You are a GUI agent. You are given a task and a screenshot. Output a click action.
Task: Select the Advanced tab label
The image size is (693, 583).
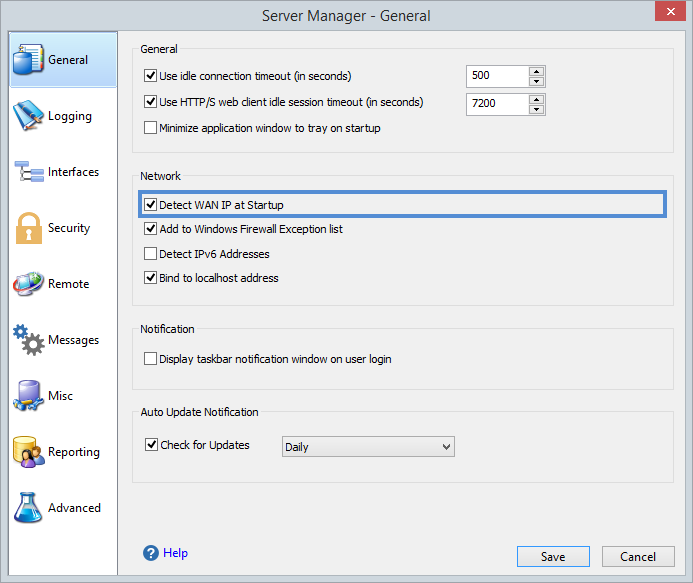[x=74, y=508]
